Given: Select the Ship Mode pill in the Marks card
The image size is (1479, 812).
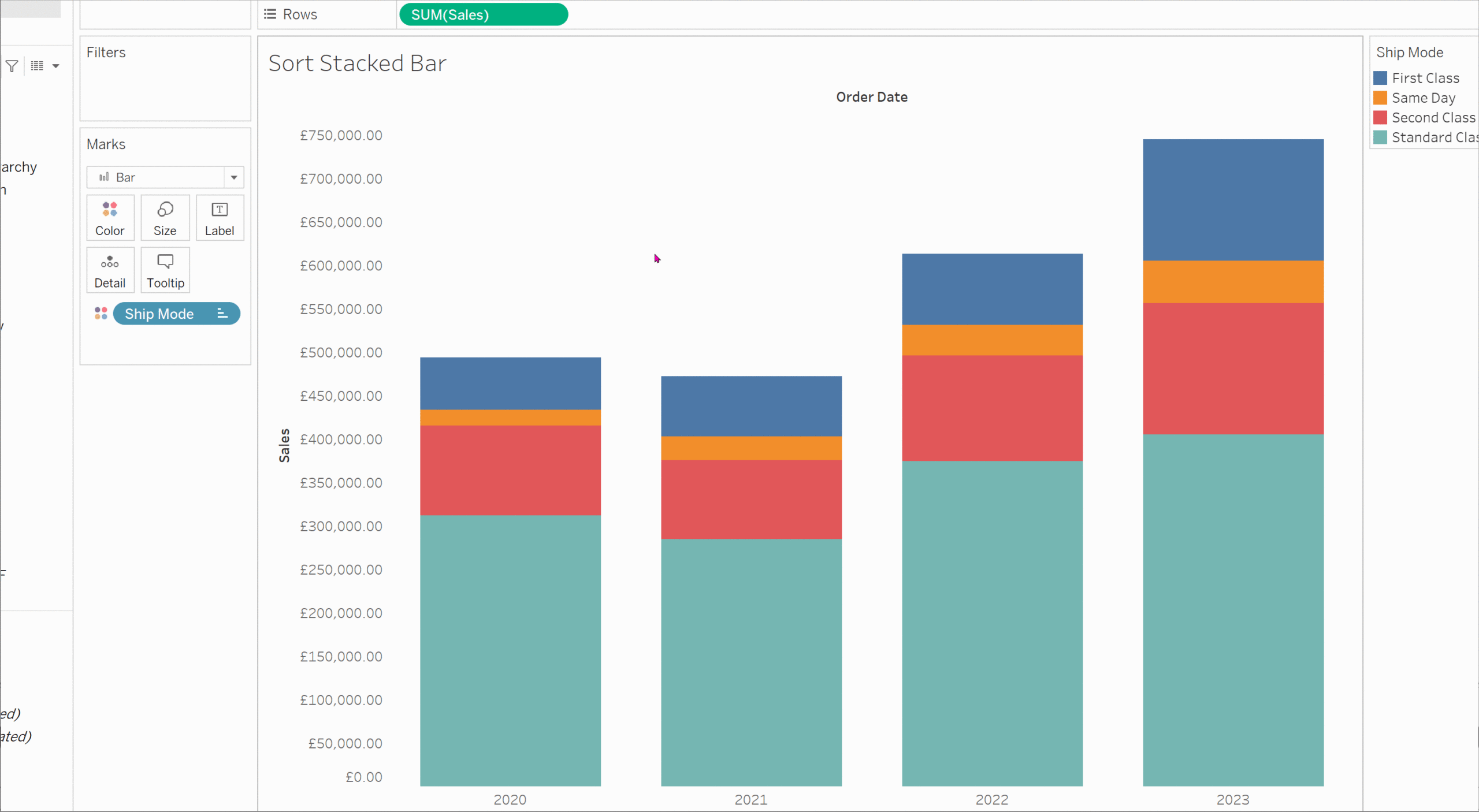Looking at the screenshot, I should click(x=160, y=314).
